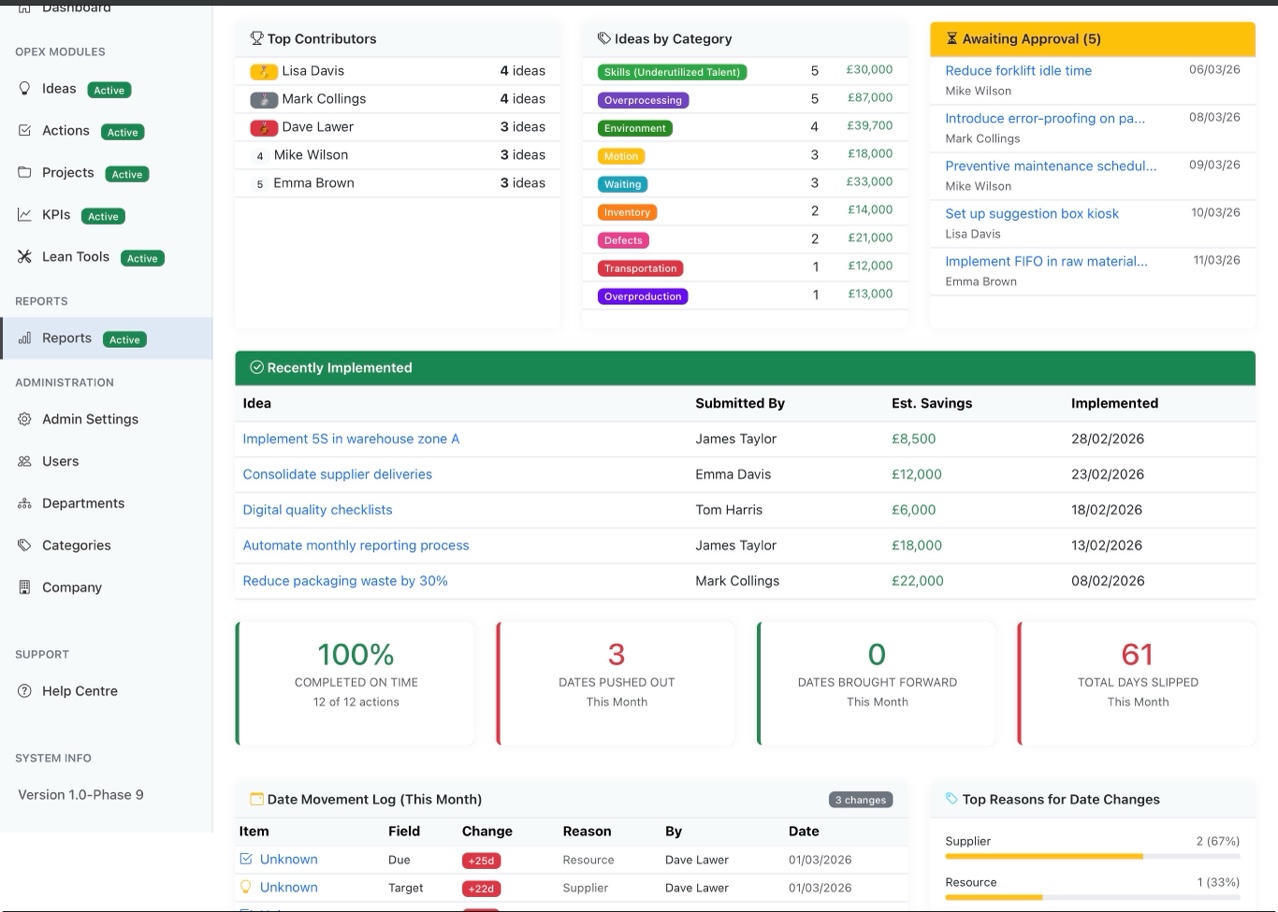
Task: Click the Set up suggestion box kiosk link
Action: point(1031,213)
